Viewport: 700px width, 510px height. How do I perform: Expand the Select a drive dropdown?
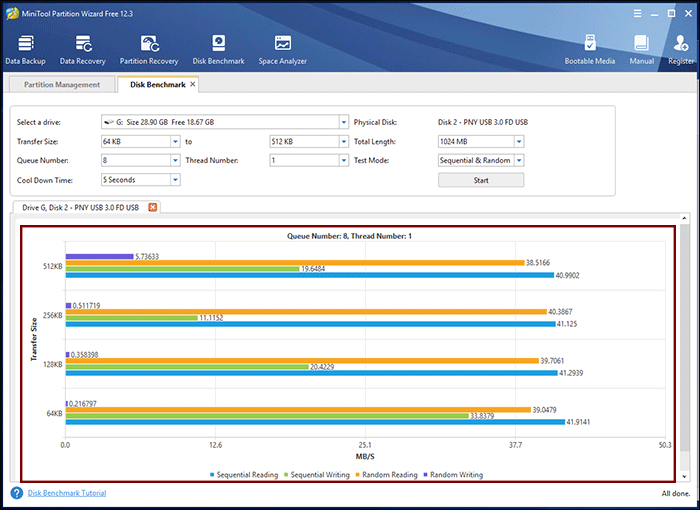point(344,122)
